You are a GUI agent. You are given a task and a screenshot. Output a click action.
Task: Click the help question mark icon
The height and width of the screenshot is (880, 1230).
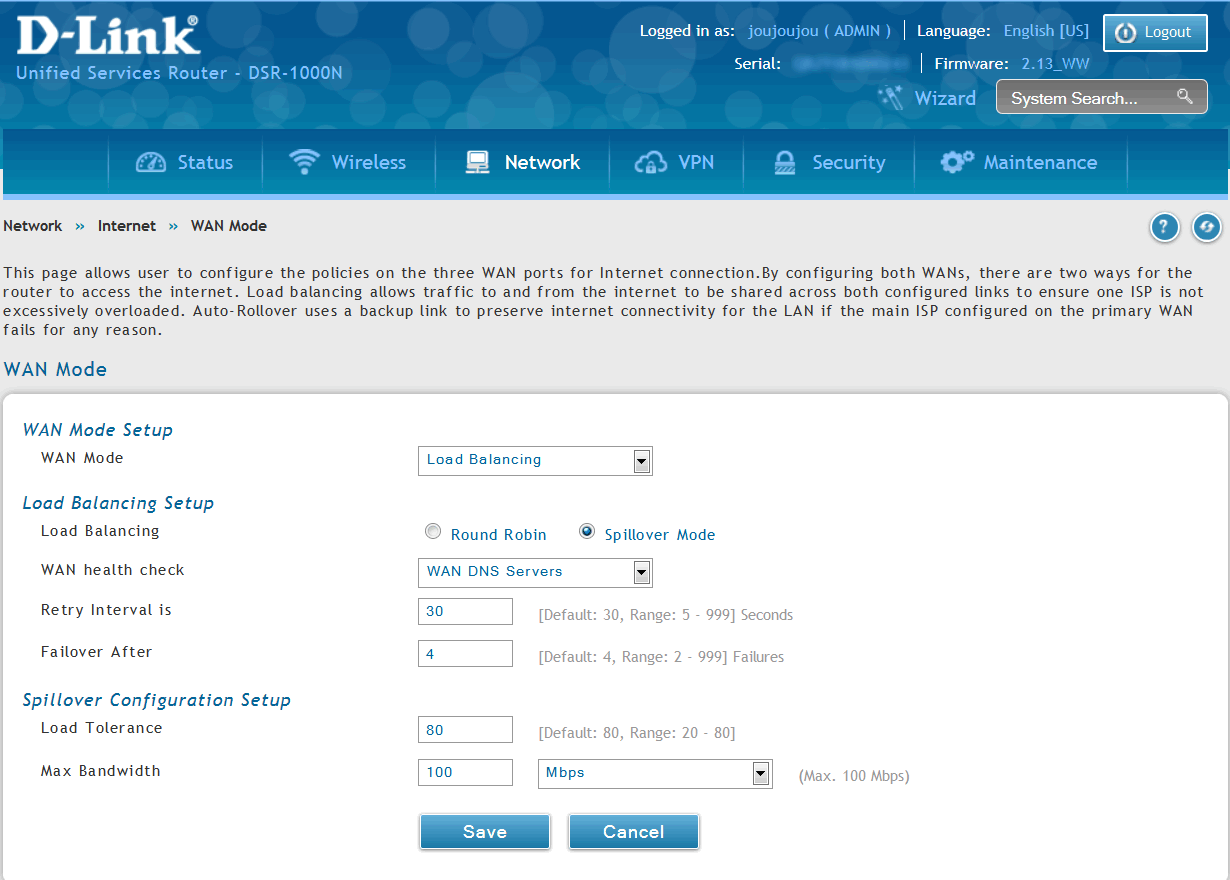[x=1164, y=228]
